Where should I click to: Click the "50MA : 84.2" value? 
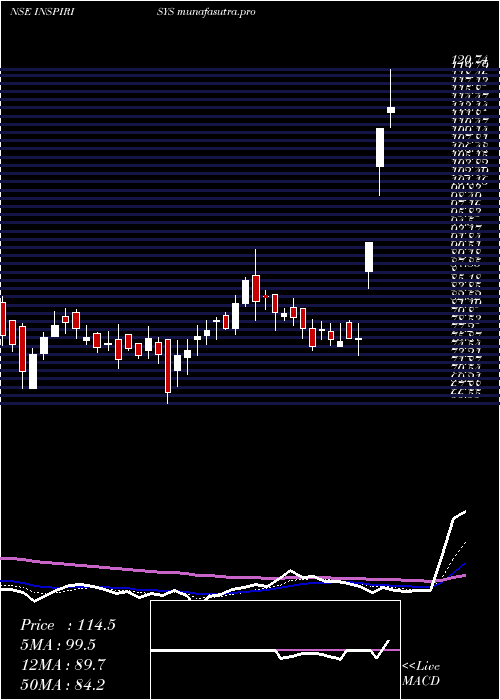(63, 684)
